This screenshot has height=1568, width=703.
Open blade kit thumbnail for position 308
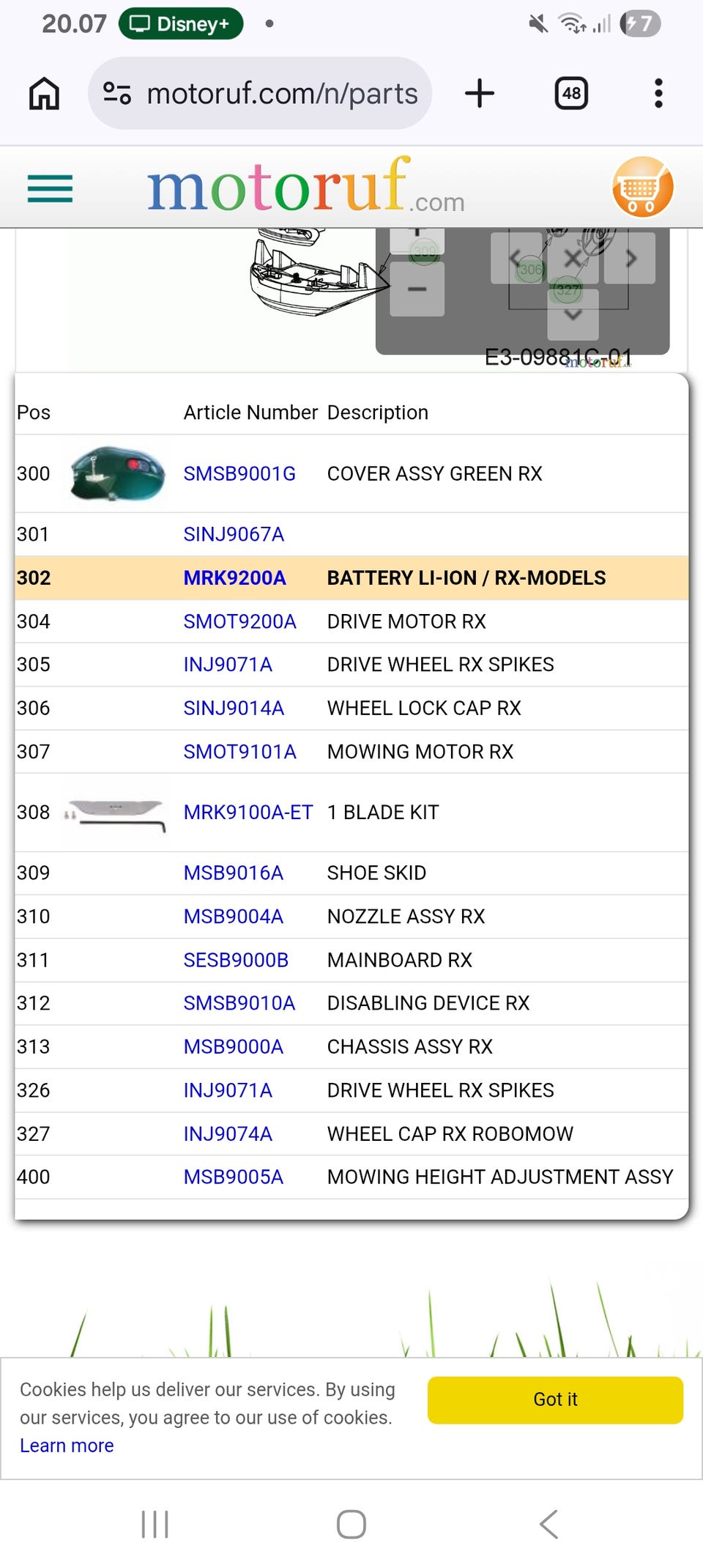point(116,812)
